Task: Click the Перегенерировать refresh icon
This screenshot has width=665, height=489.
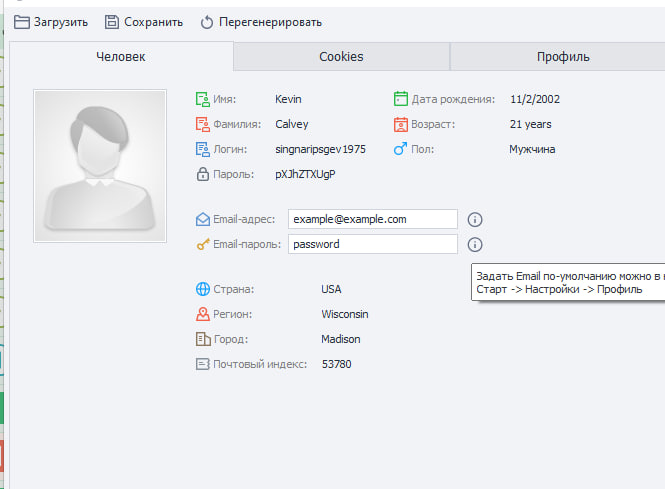Action: click(207, 22)
